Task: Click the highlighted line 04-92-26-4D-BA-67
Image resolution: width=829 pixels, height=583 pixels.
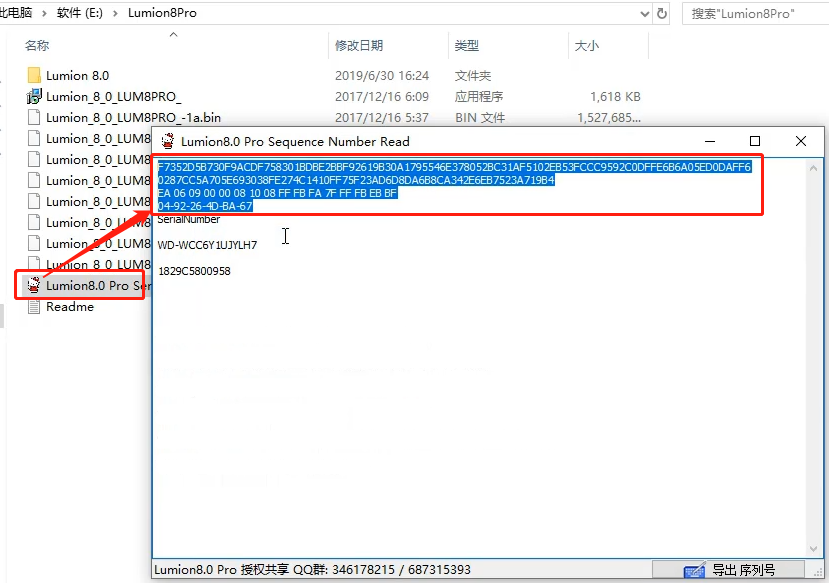Action: coord(205,206)
